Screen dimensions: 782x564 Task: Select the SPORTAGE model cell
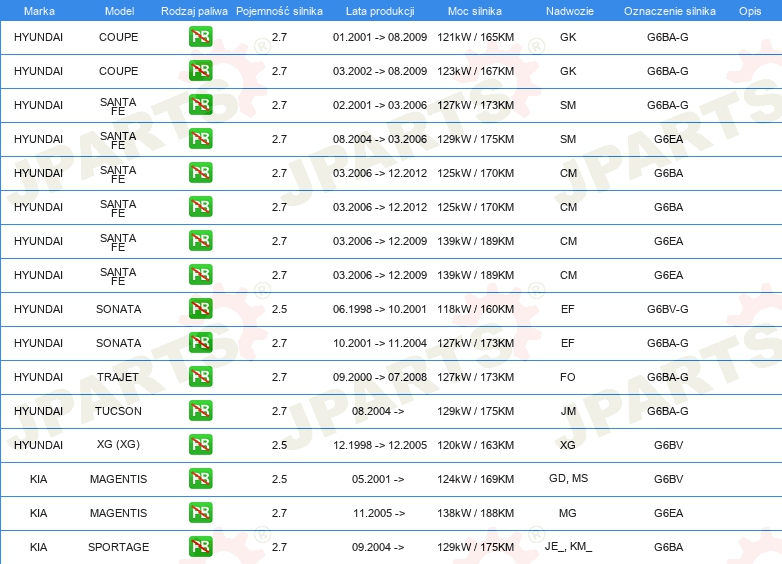point(118,547)
